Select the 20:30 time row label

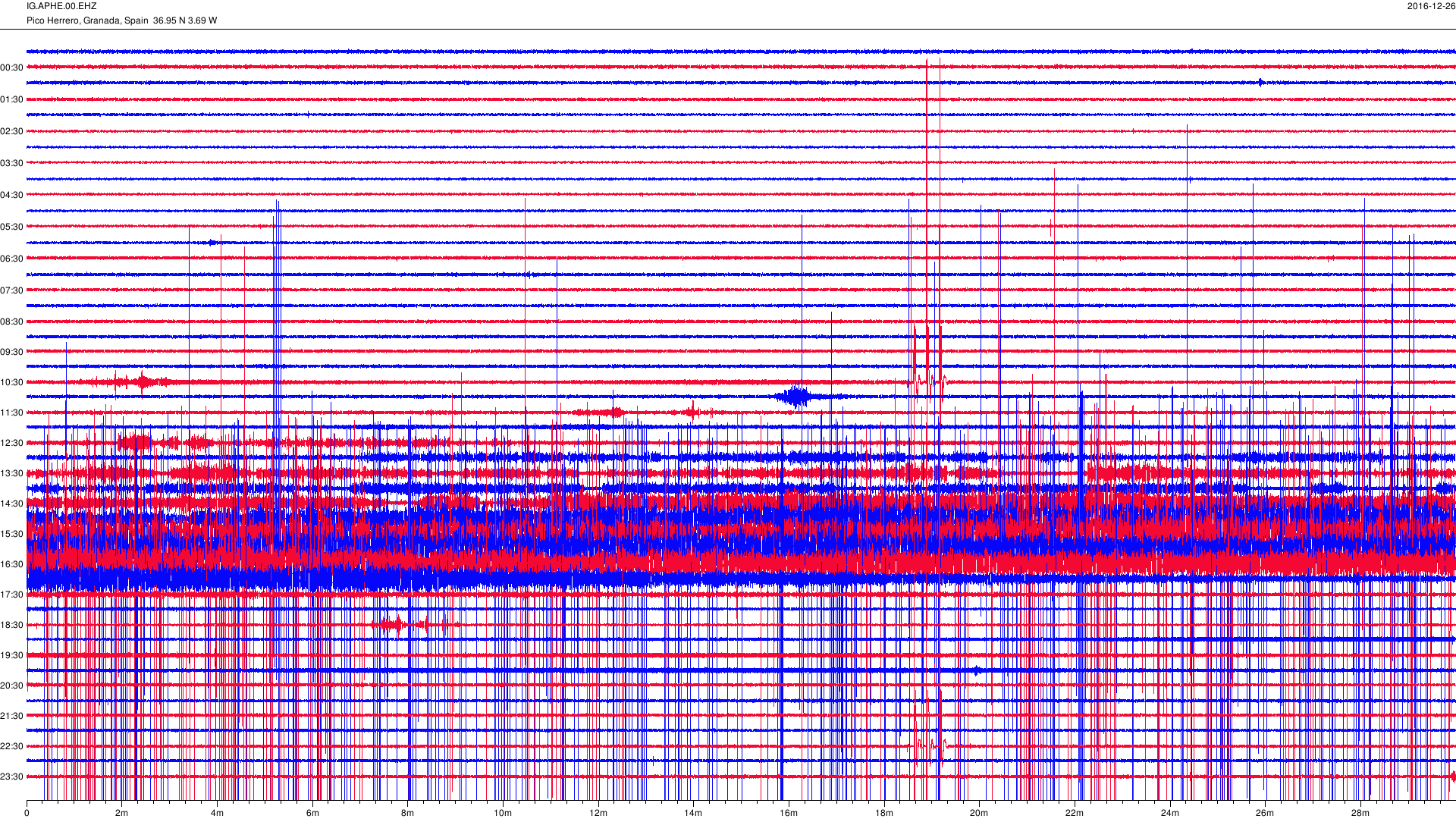tap(12, 686)
